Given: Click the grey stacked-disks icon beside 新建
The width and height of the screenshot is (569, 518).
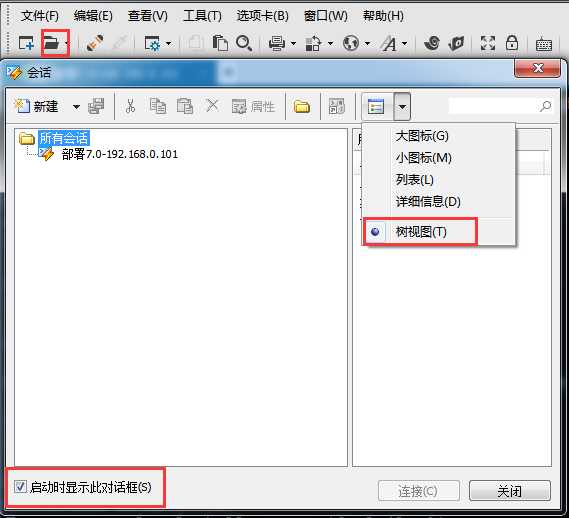Looking at the screenshot, I should coord(96,106).
